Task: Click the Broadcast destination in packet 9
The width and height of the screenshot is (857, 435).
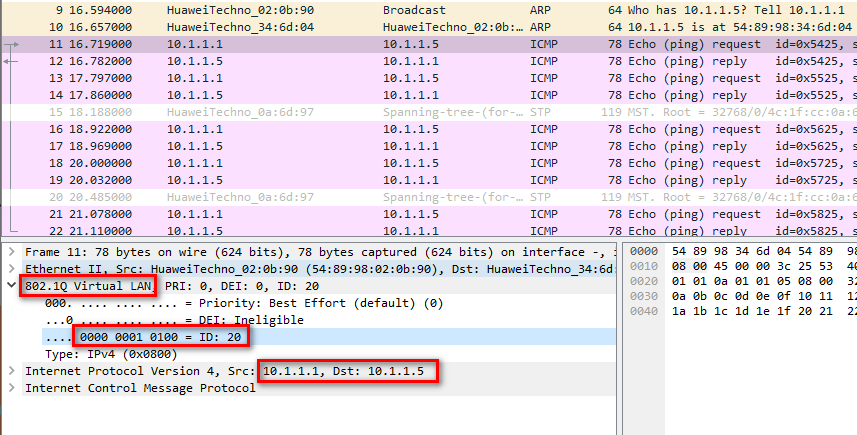Action: 414,10
